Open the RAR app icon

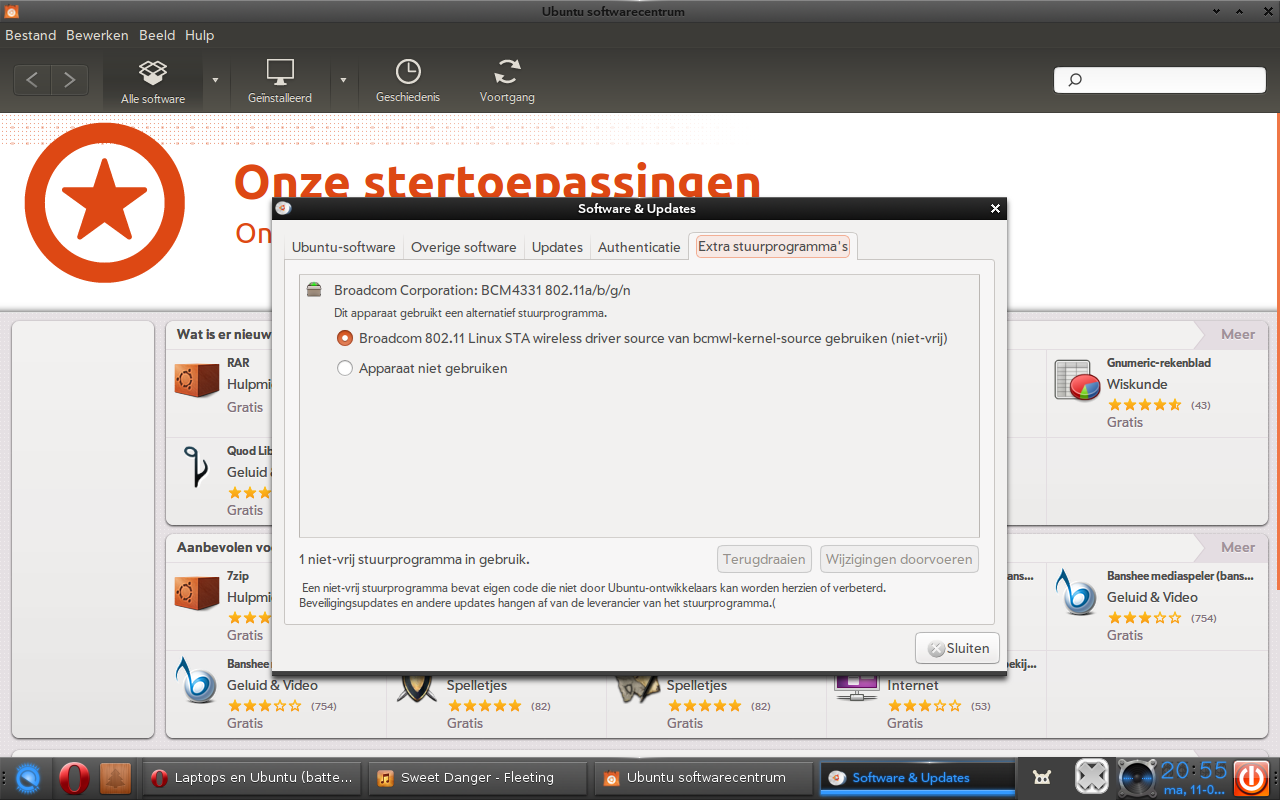point(196,381)
